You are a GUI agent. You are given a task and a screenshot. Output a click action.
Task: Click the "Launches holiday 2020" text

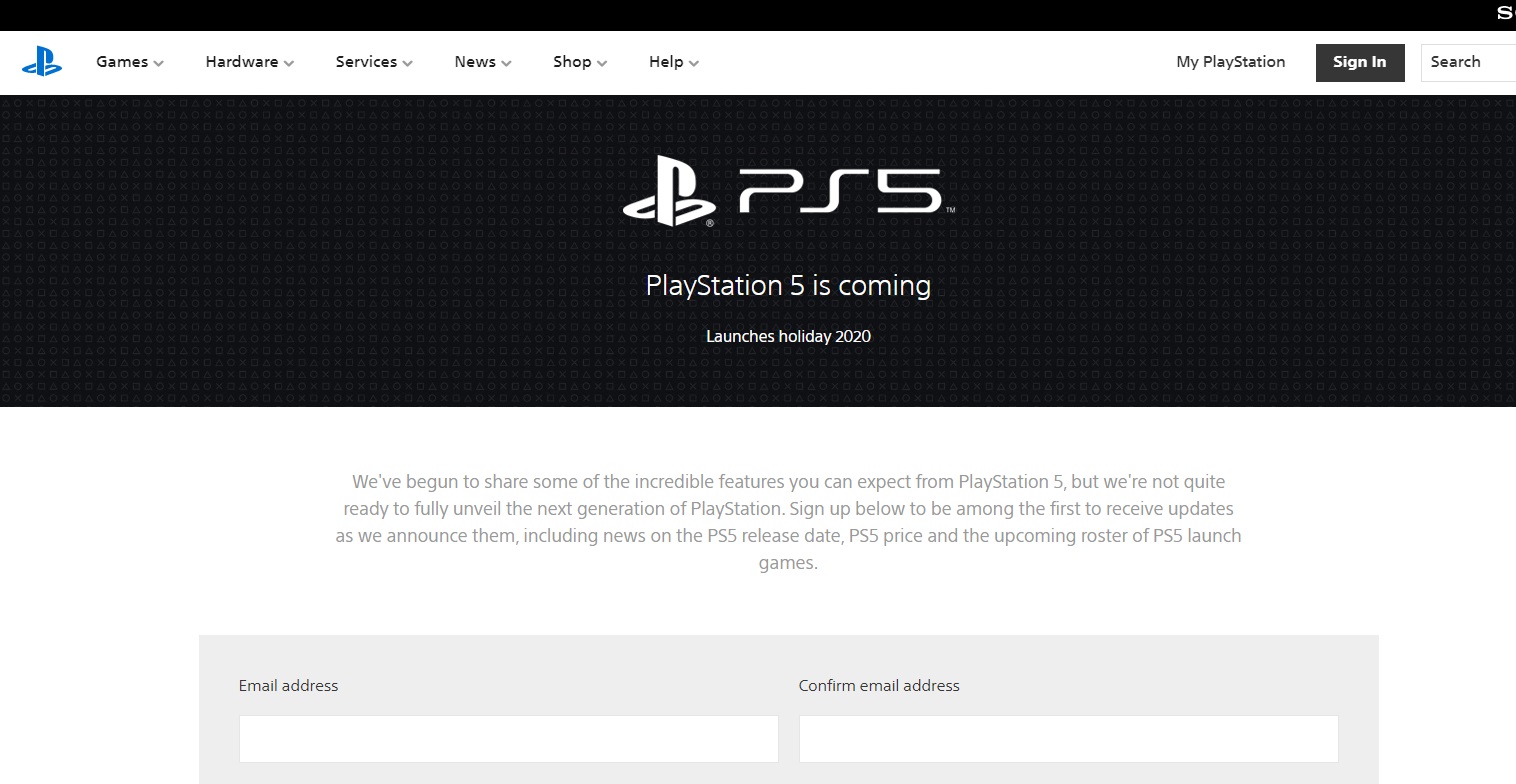[788, 336]
